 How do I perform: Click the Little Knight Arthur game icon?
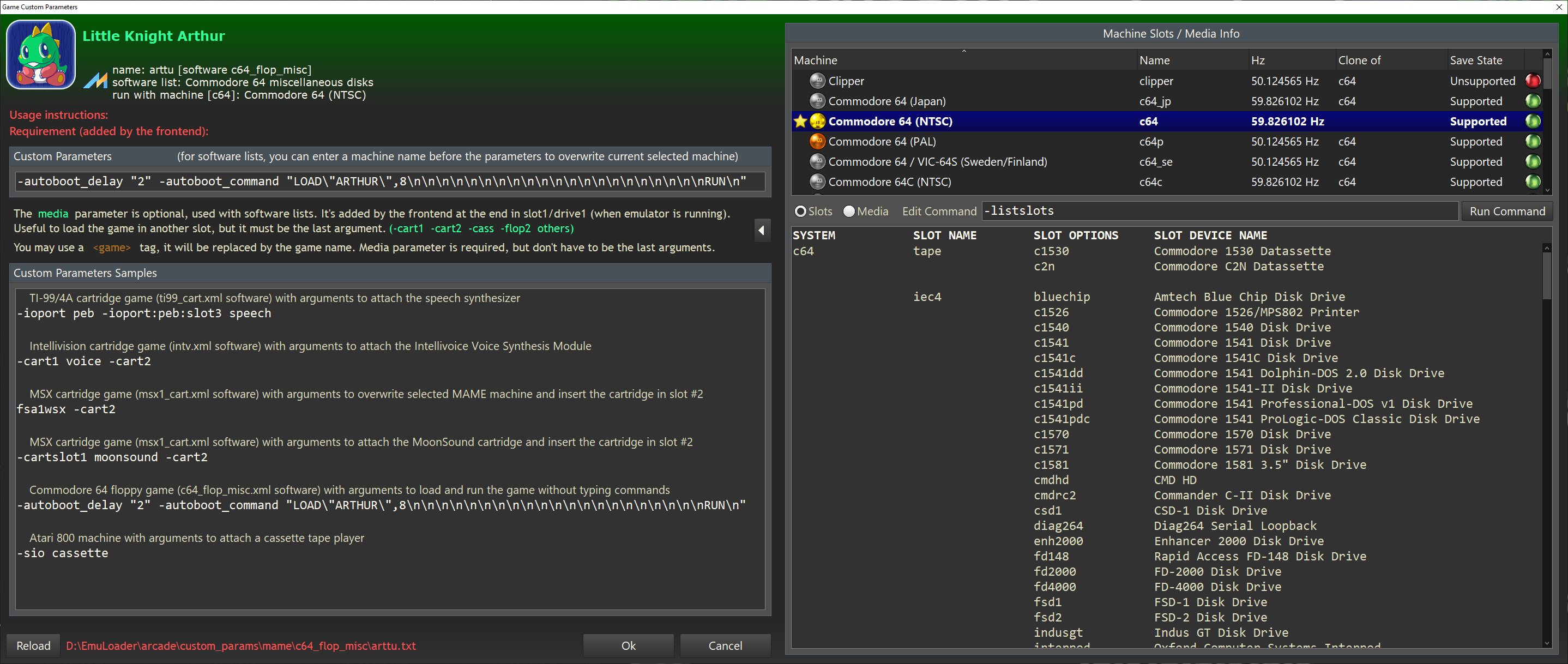click(41, 55)
